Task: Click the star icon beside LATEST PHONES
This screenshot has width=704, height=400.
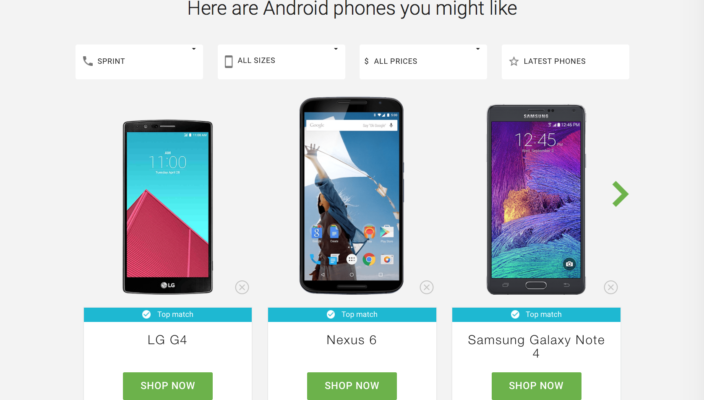Action: point(514,62)
